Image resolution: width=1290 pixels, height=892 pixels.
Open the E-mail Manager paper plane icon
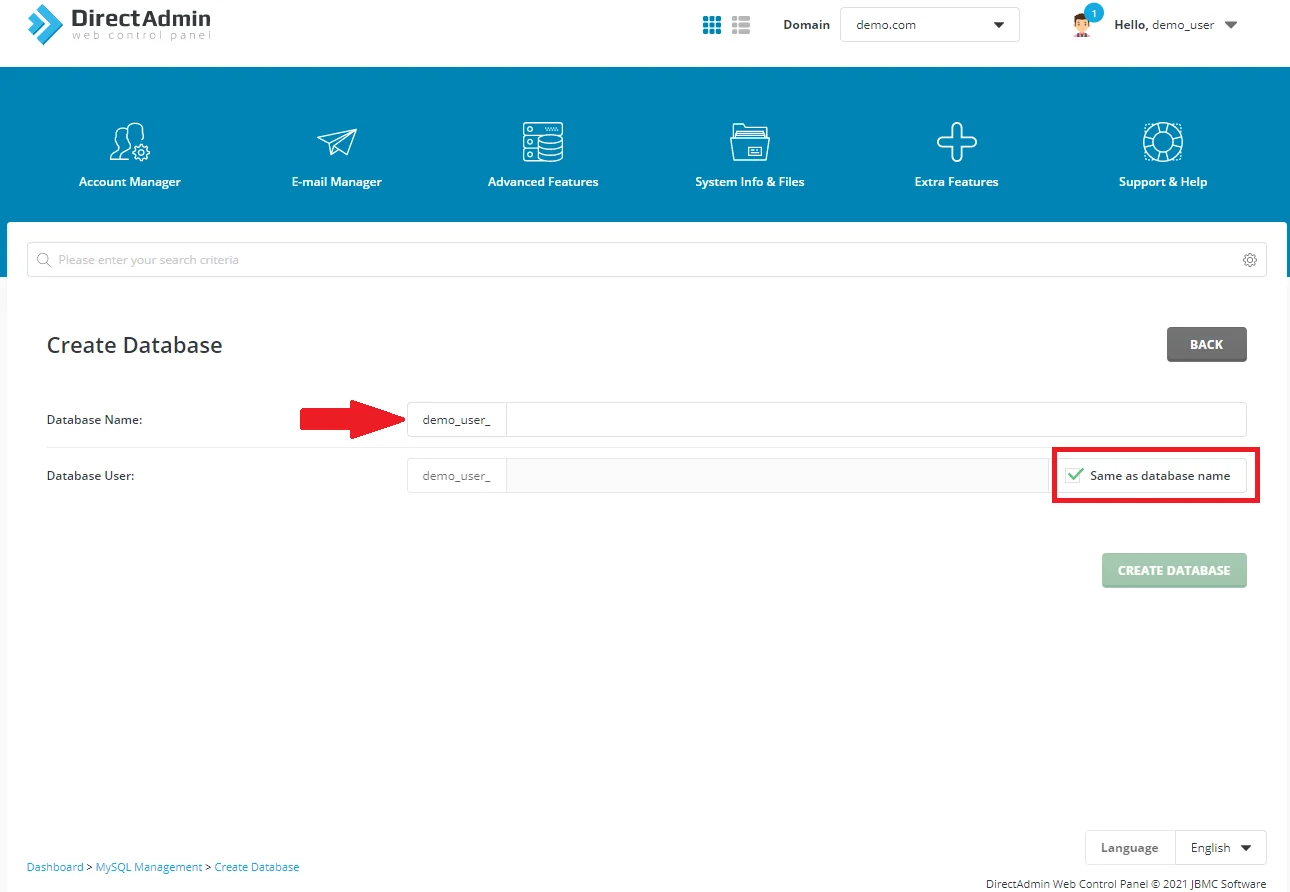click(337, 143)
